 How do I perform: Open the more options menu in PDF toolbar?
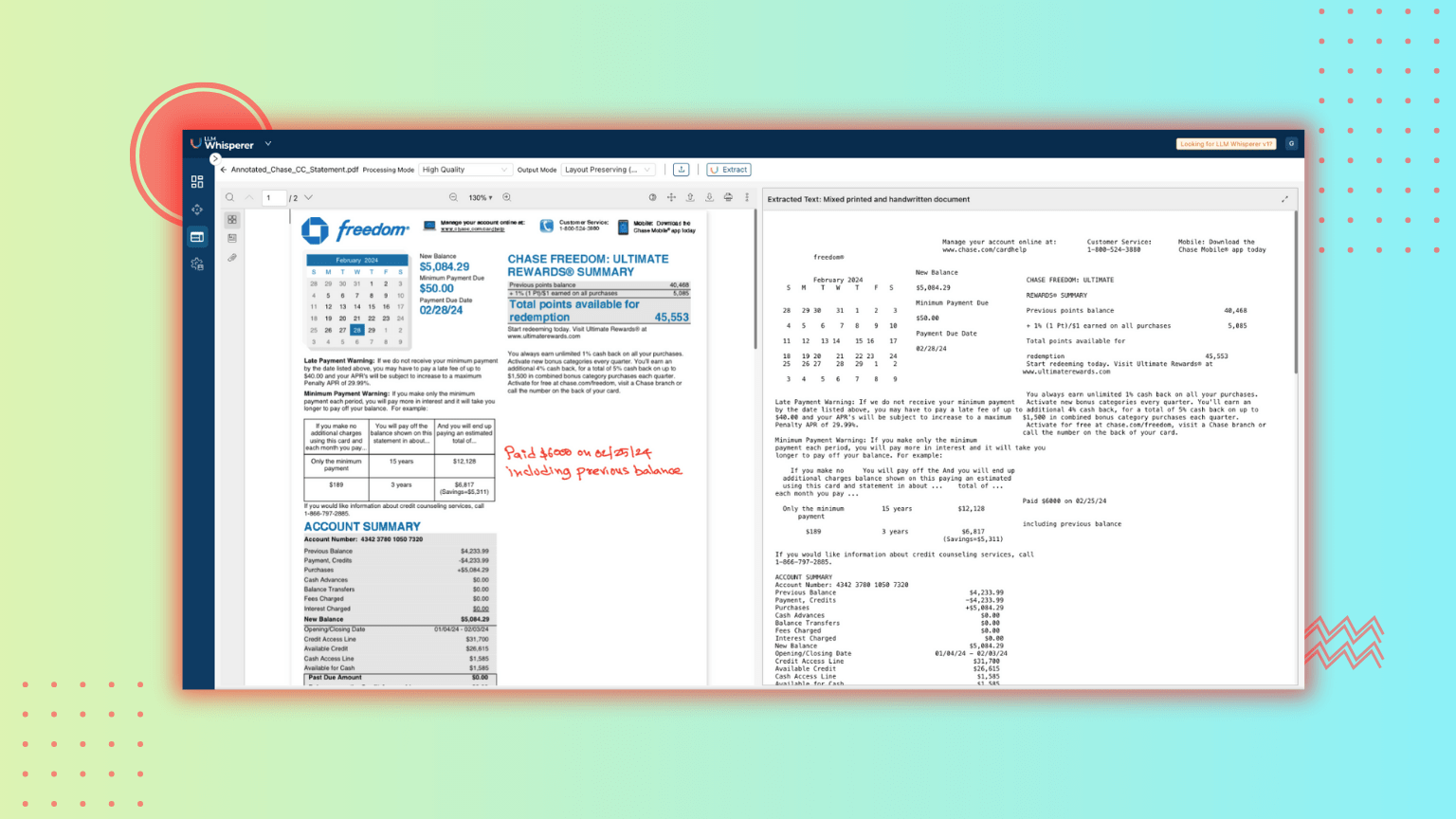[x=747, y=197]
